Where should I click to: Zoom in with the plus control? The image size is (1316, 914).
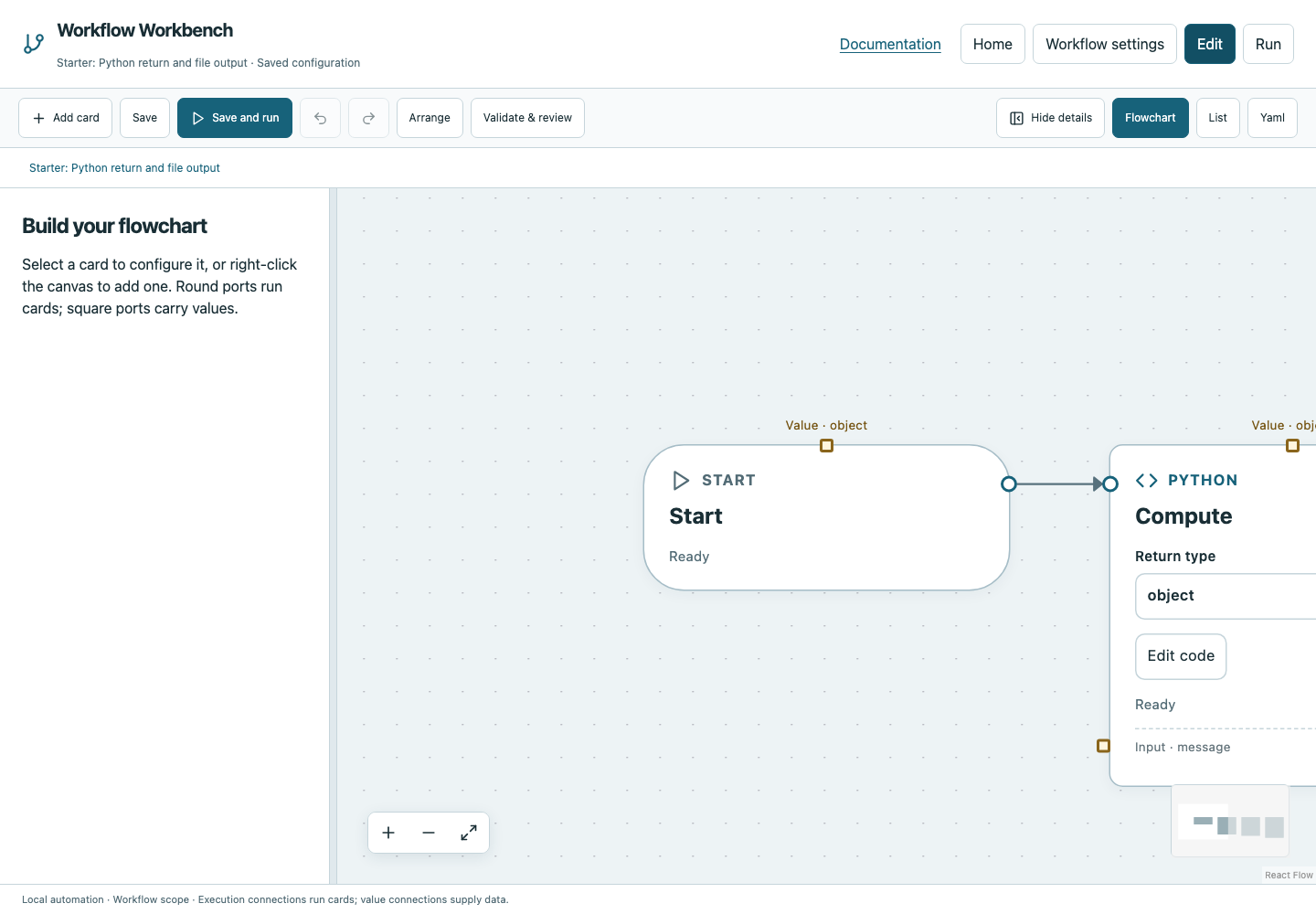point(388,833)
